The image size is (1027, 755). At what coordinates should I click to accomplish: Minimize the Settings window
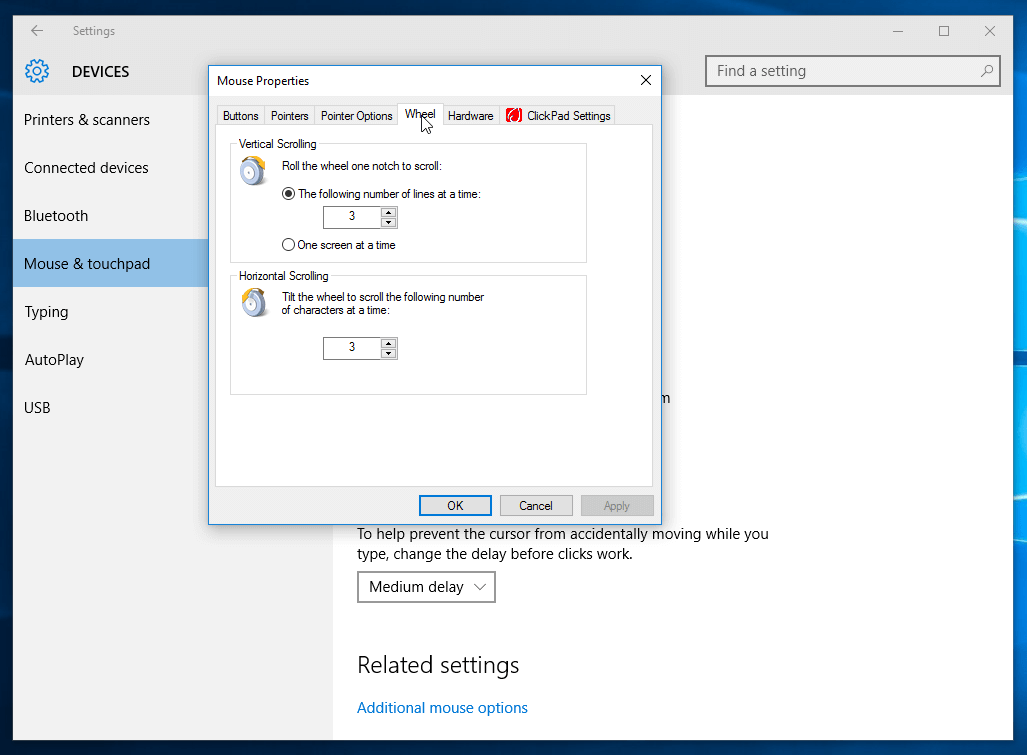point(898,31)
